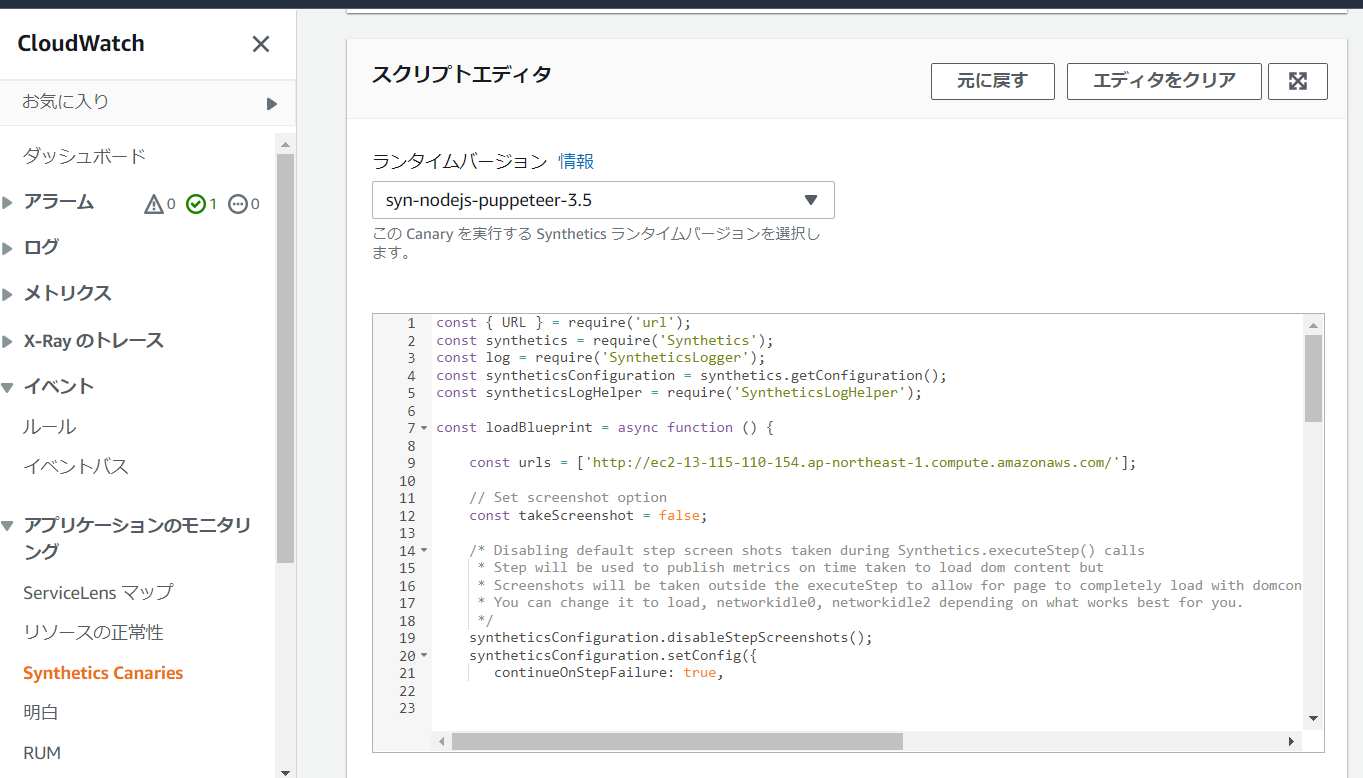Expand the アラーム section
1363x778 pixels.
tap(8, 203)
